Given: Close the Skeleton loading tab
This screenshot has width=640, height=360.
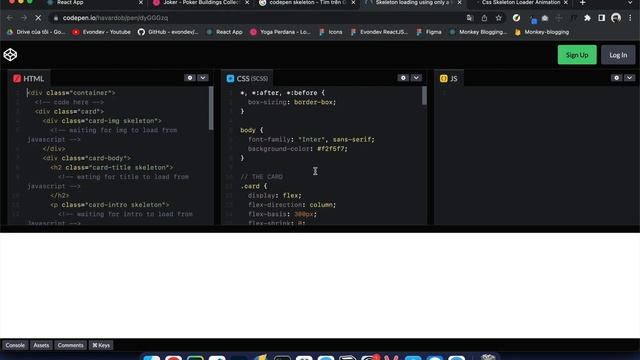Looking at the screenshot, I should 459,2.
